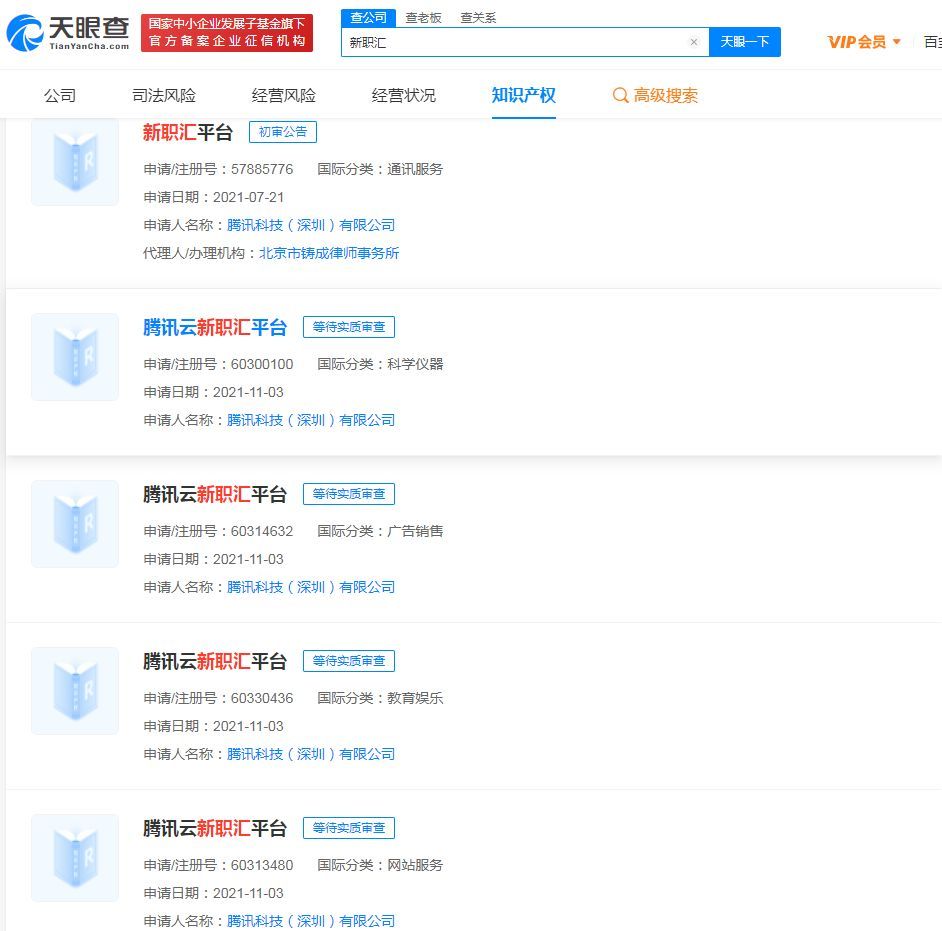Open the TianYanCha logo homepage
The height and width of the screenshot is (931, 942).
[x=68, y=33]
